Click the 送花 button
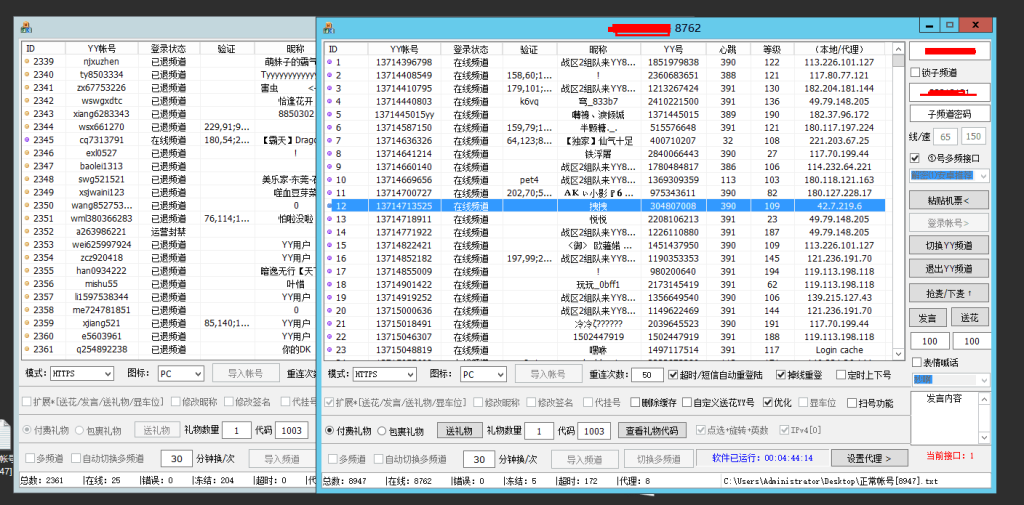The width and height of the screenshot is (1024, 505). (970, 318)
